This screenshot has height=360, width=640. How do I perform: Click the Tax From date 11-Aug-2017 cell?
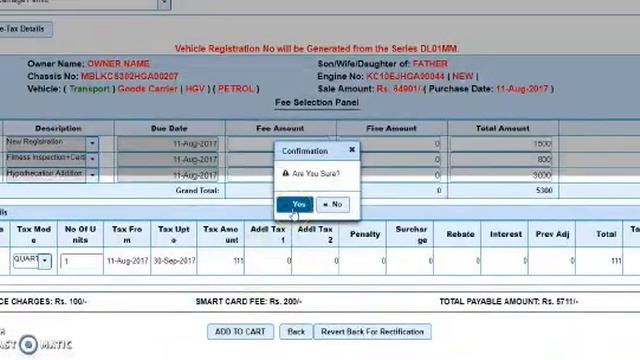[x=127, y=260]
